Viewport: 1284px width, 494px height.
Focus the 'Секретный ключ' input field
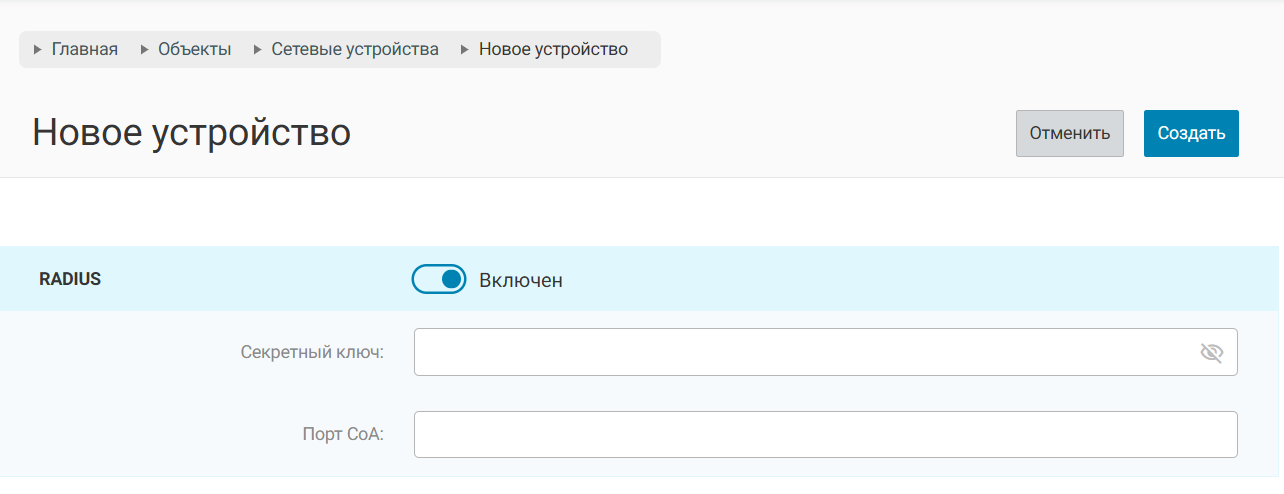pyautogui.click(x=800, y=353)
